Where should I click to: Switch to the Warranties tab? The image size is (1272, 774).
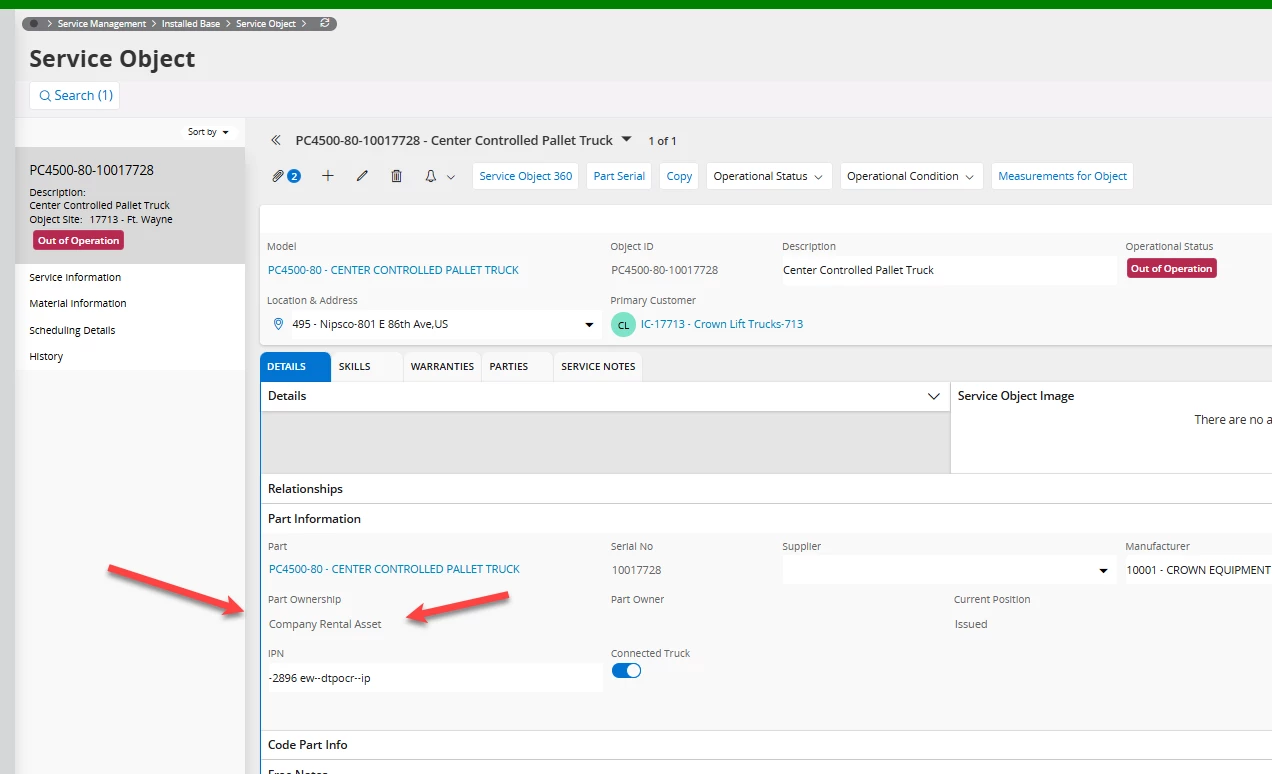pyautogui.click(x=442, y=367)
